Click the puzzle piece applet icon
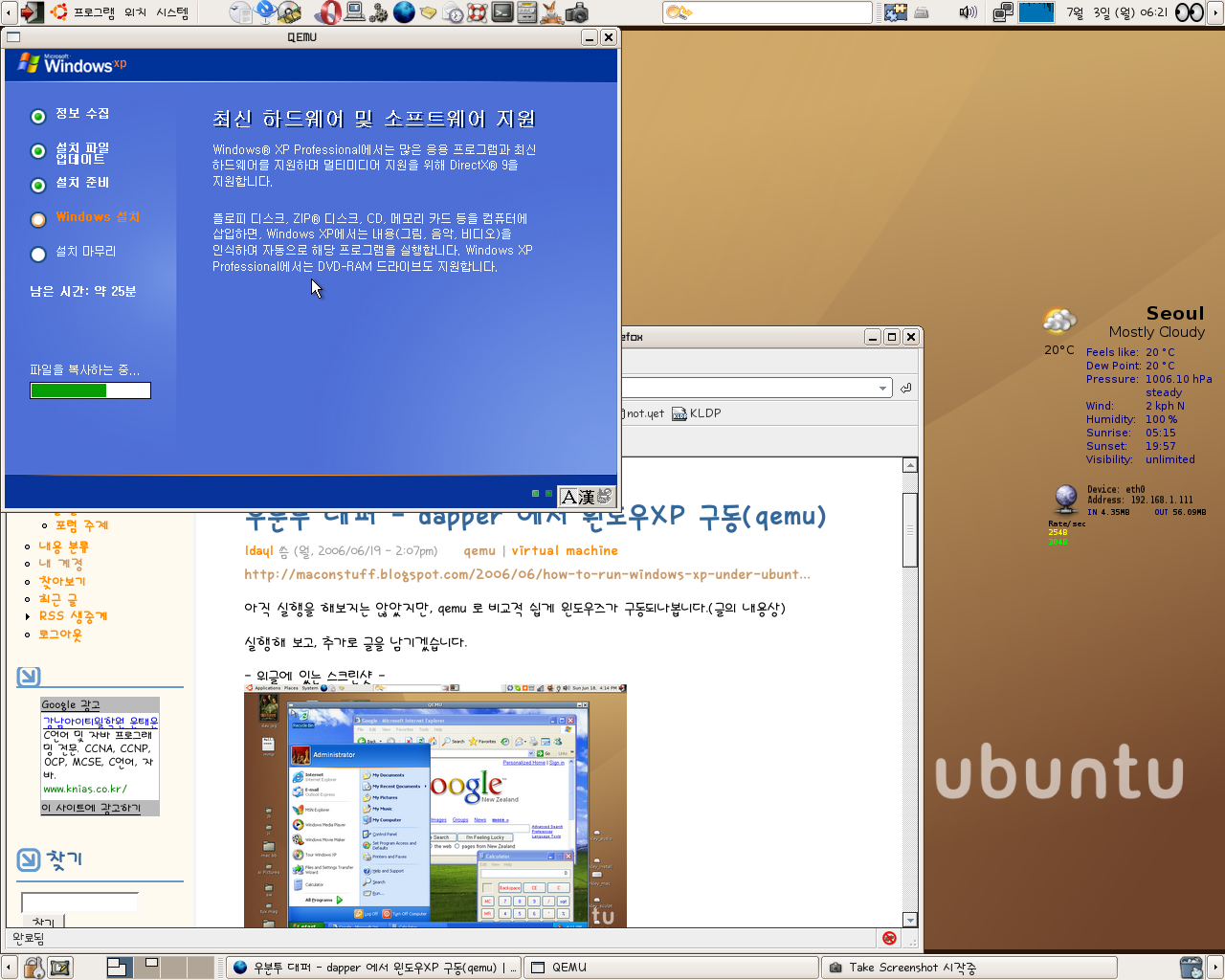Viewport: 1225px width, 980px height. coord(896,12)
